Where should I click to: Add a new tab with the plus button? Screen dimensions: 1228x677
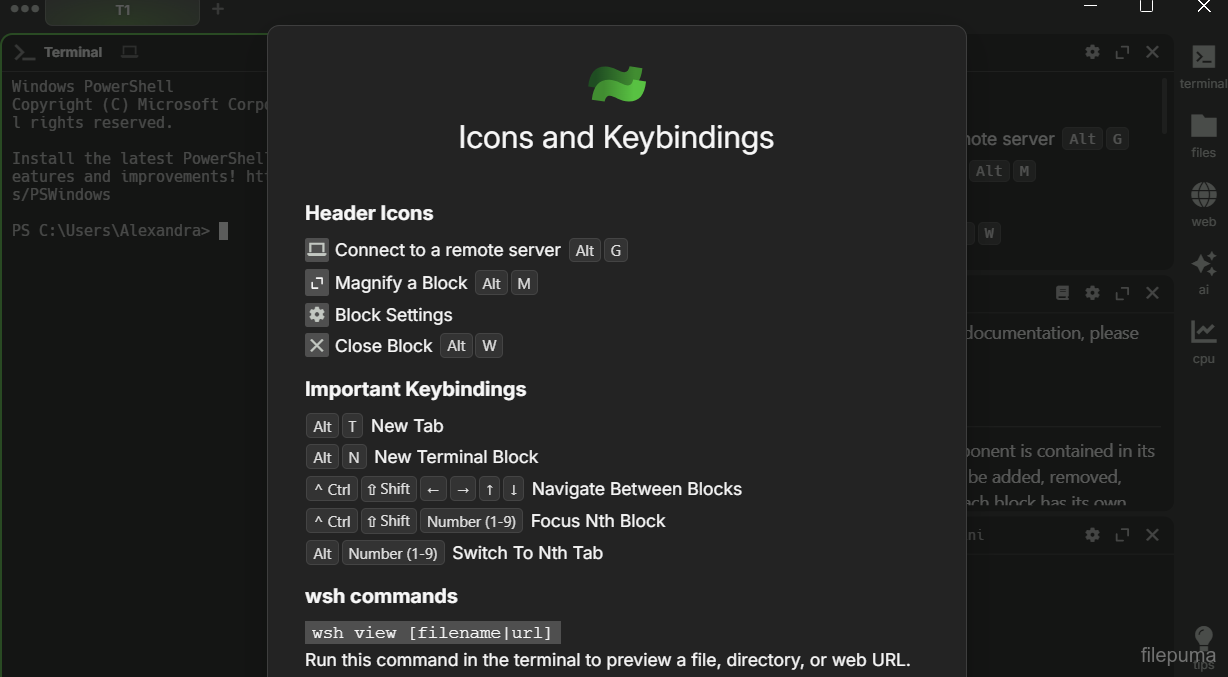pos(218,9)
